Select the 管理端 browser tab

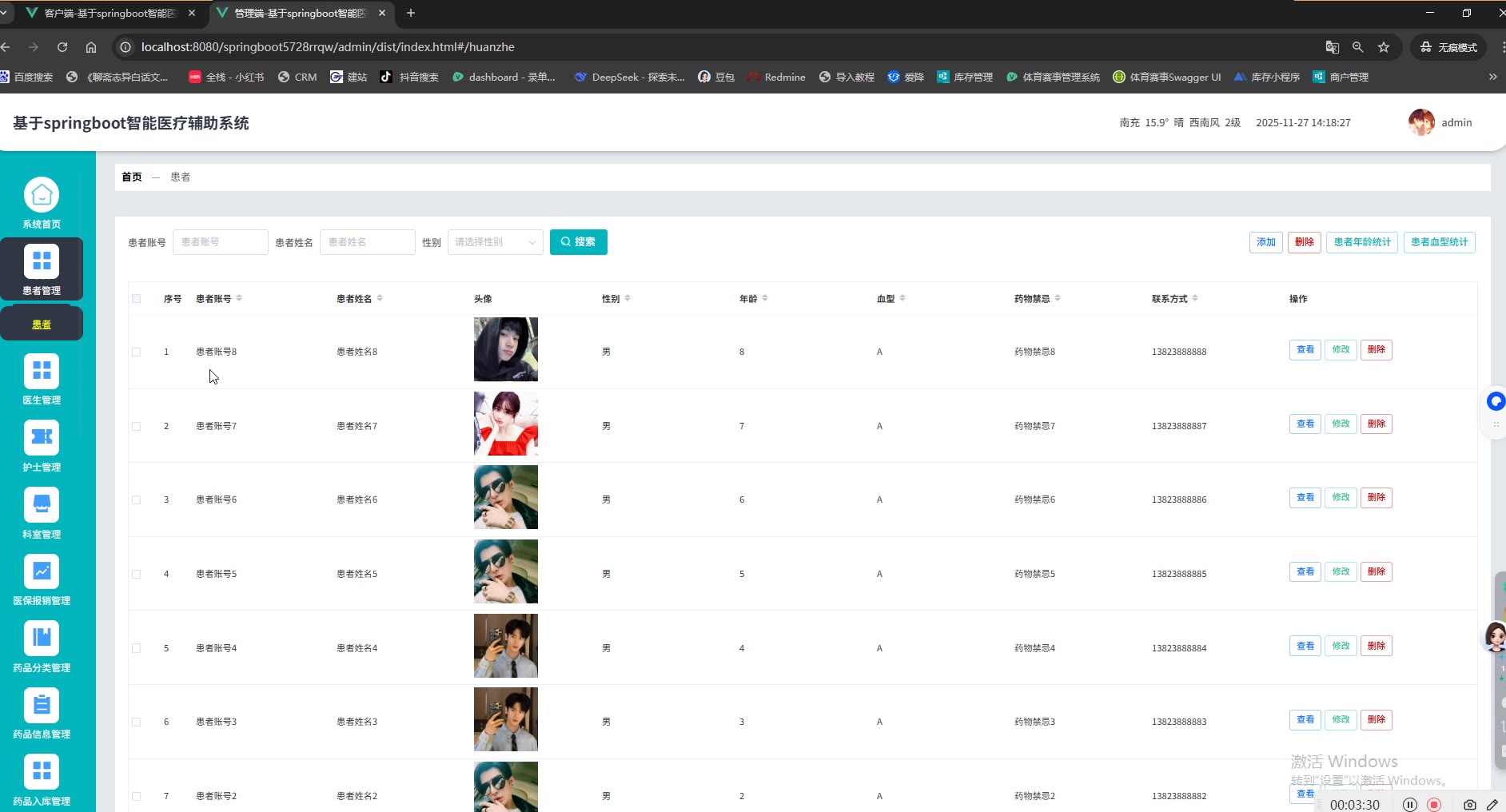[301, 13]
